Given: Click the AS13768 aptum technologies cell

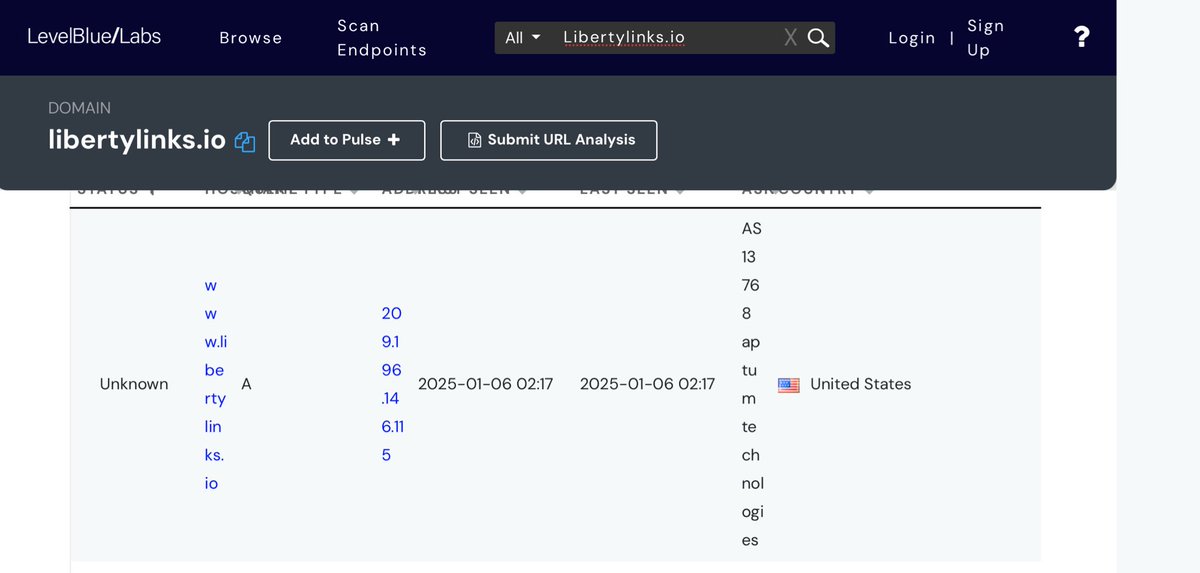Looking at the screenshot, I should pyautogui.click(x=750, y=384).
